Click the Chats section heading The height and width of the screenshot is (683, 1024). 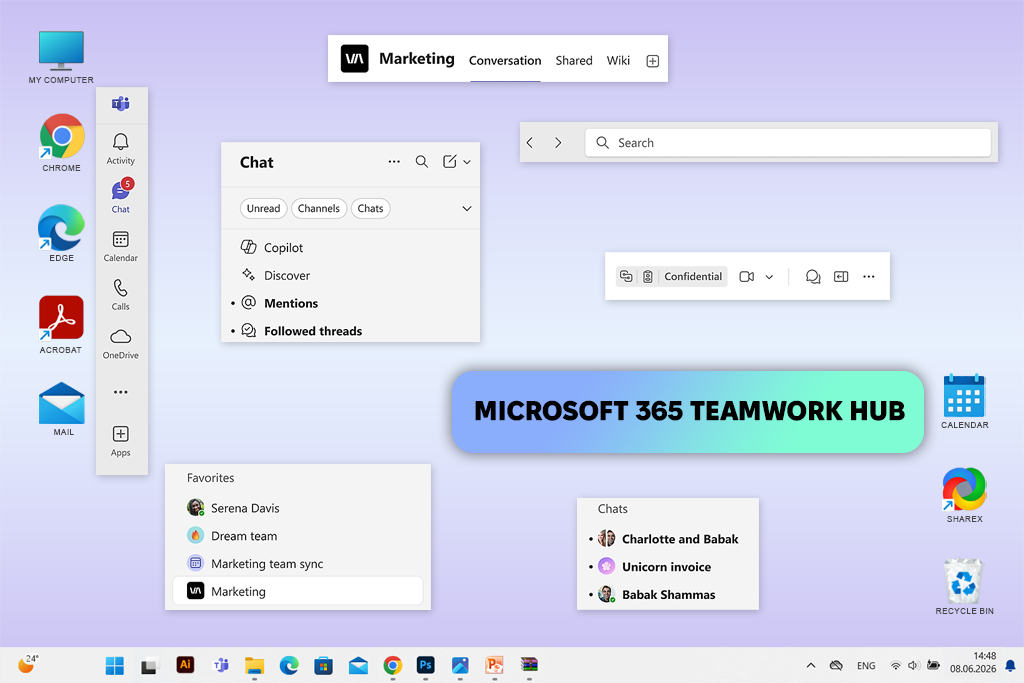coord(613,509)
